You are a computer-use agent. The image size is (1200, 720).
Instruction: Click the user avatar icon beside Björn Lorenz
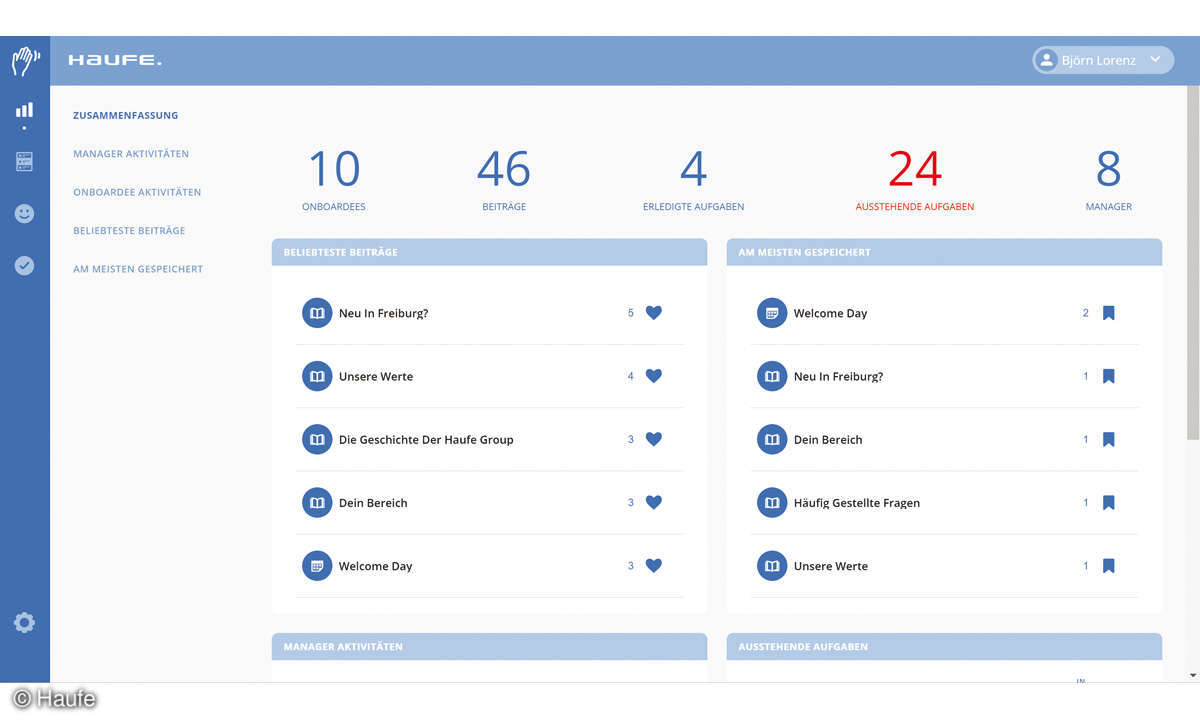click(x=1047, y=60)
